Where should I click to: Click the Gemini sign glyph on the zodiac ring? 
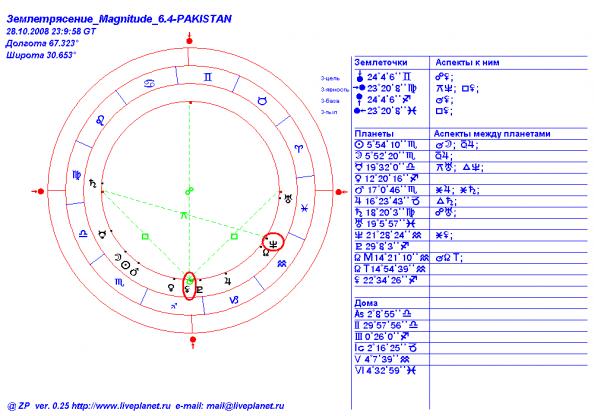pyautogui.click(x=207, y=77)
